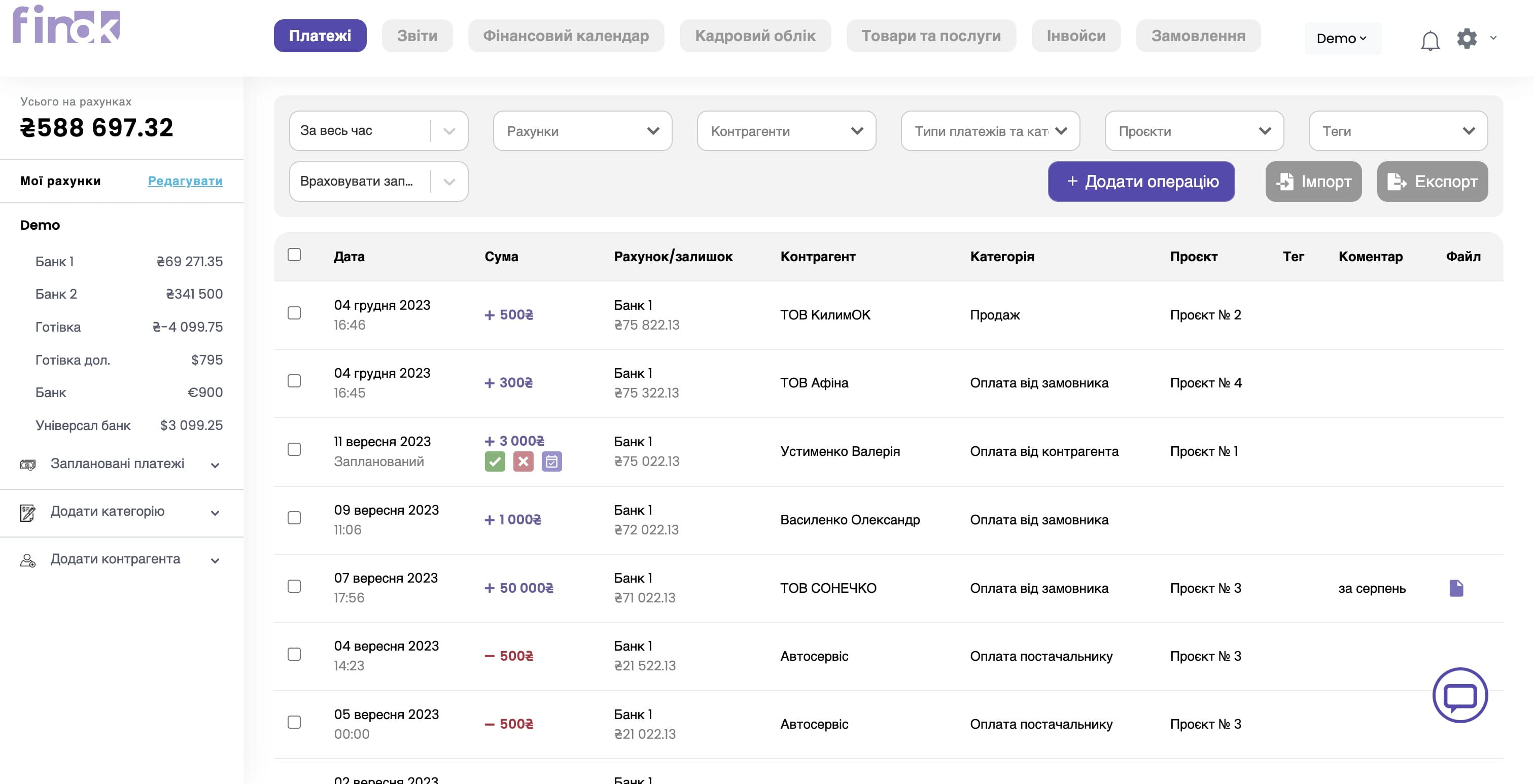Open the Фінансовий календар tab
This screenshot has width=1534, height=784.
[565, 35]
